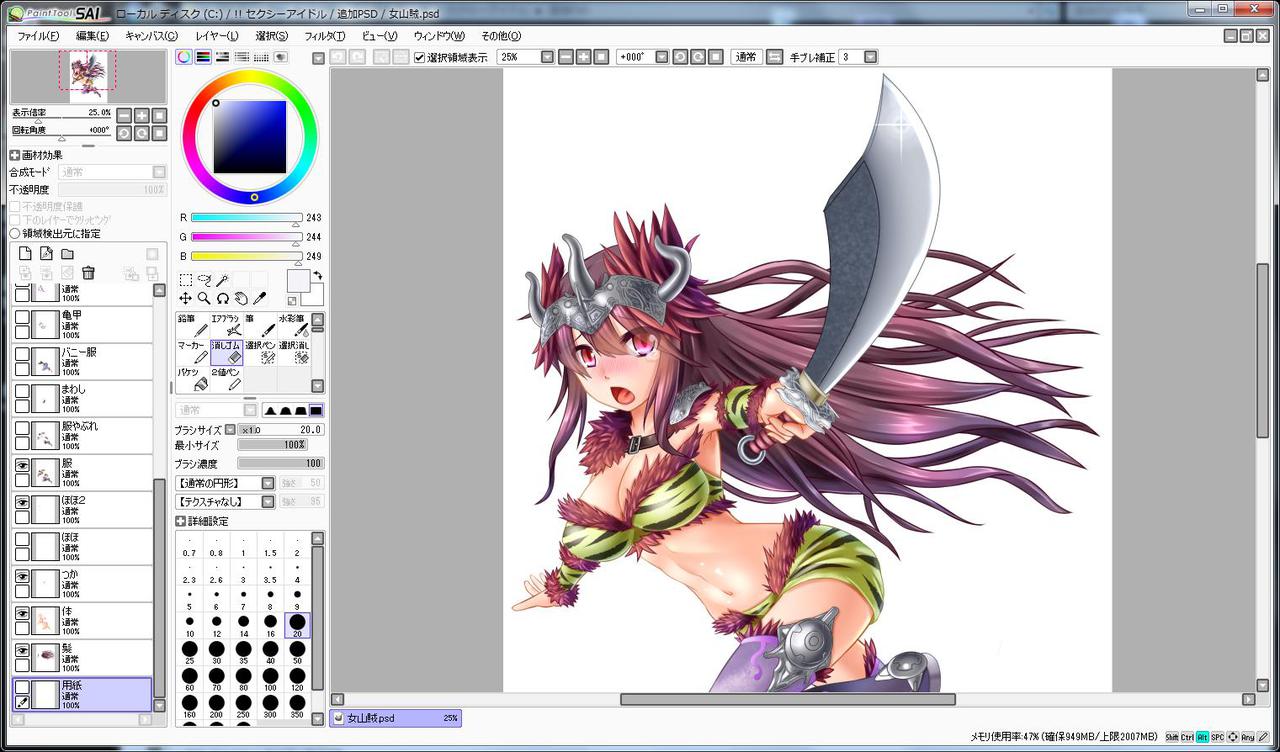Select the バケツ bucket fill tool

click(x=193, y=379)
